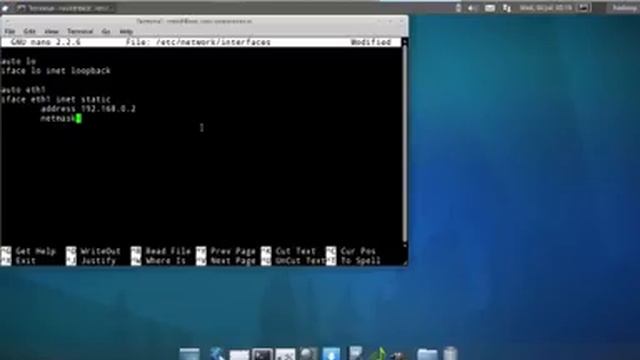The image size is (640, 360).
Task: Click the 'Get Help' shortcut label in nano
Action: click(x=36, y=251)
